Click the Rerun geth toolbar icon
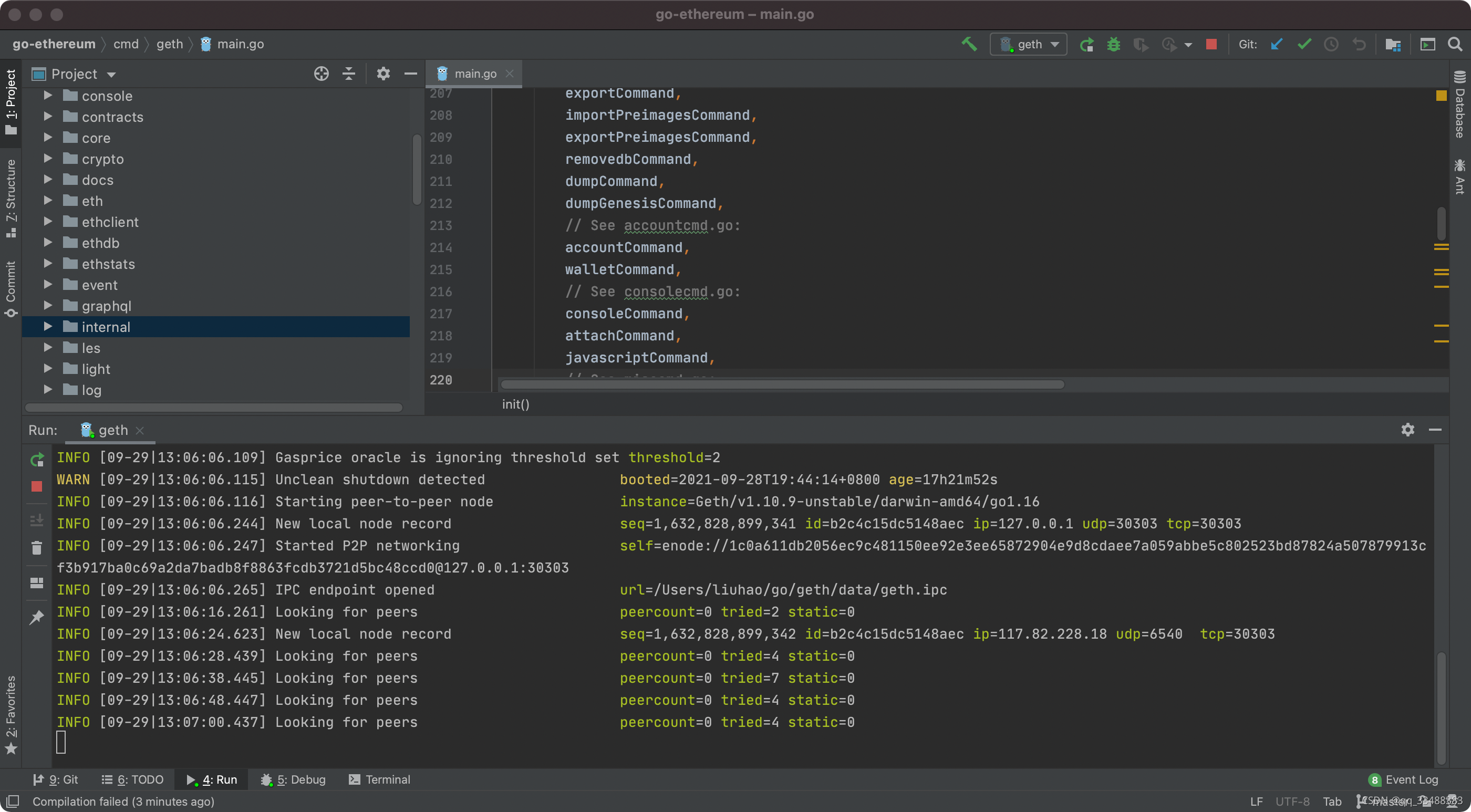Image resolution: width=1471 pixels, height=812 pixels. (1086, 44)
